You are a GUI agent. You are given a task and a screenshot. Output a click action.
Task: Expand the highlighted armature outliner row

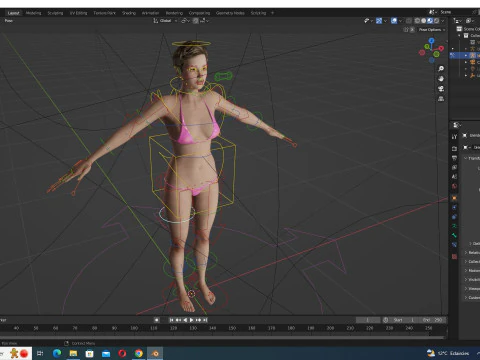[x=466, y=55]
